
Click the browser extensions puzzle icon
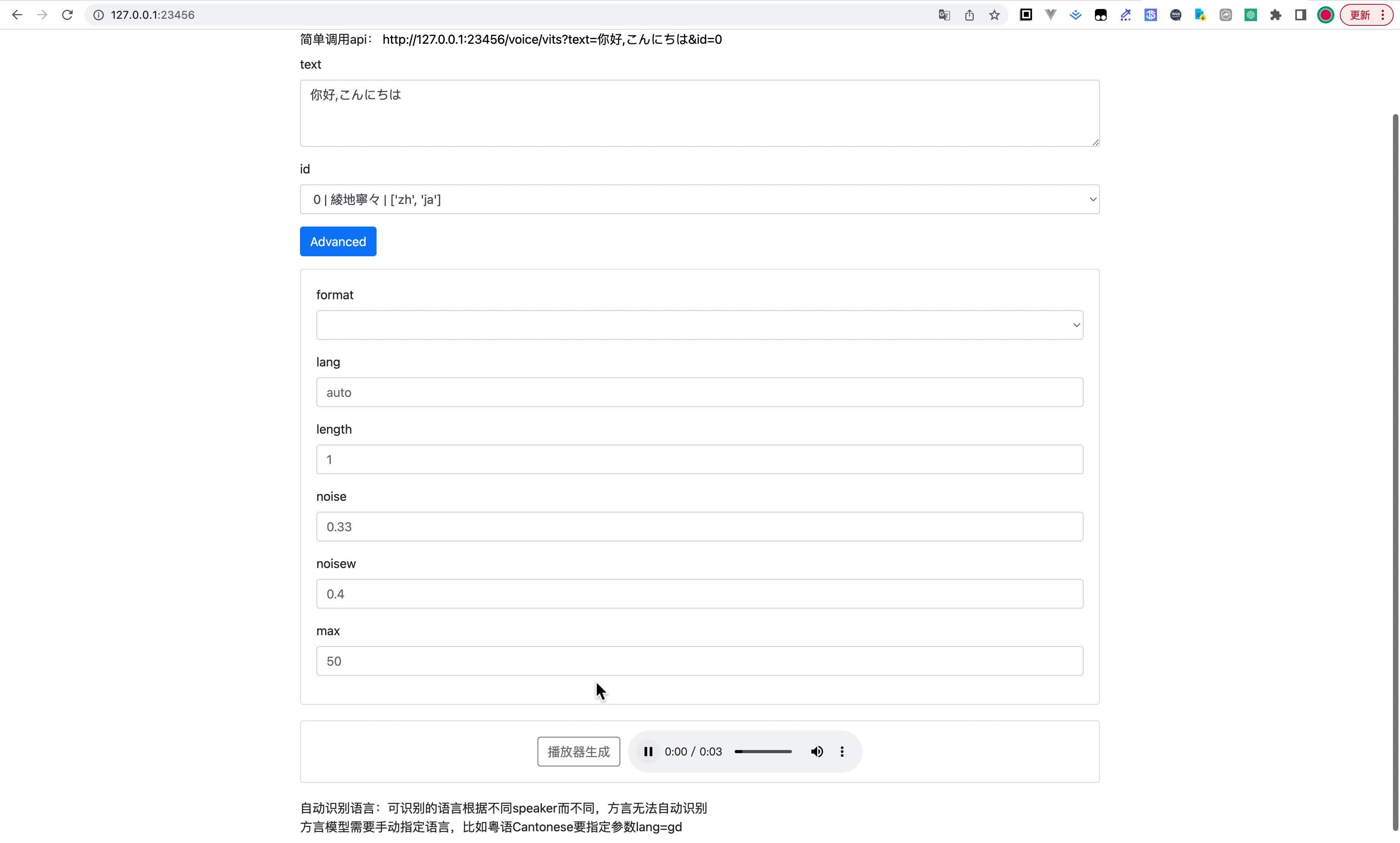(1276, 15)
